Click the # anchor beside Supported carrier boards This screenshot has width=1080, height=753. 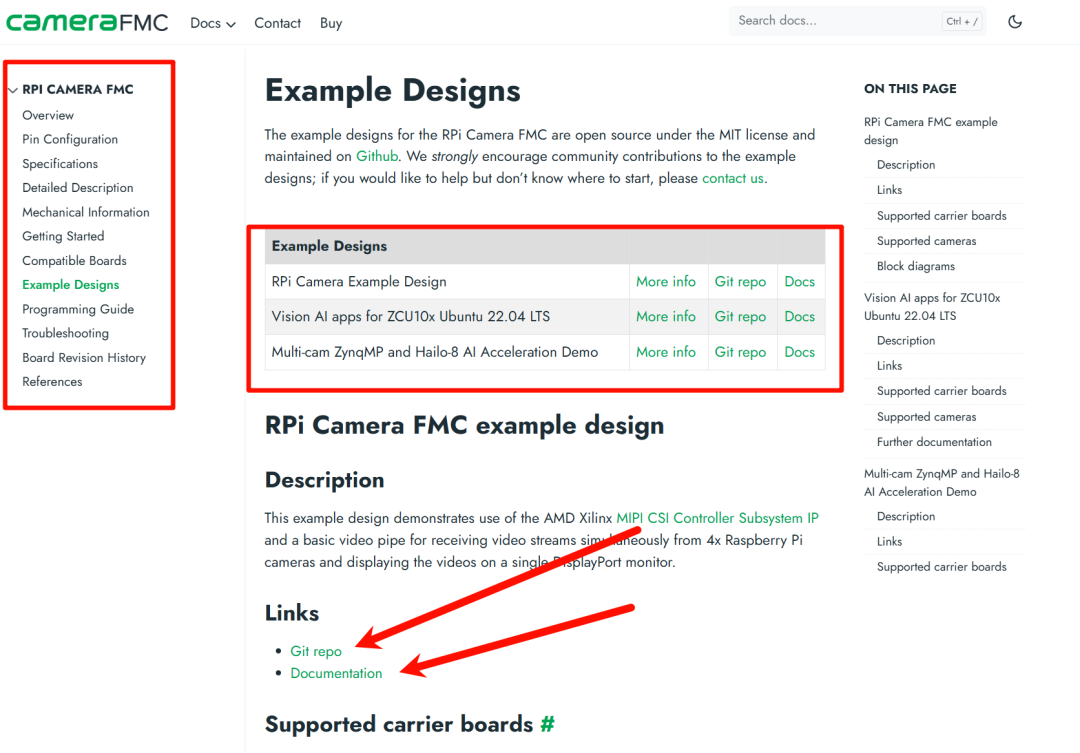pyautogui.click(x=548, y=724)
